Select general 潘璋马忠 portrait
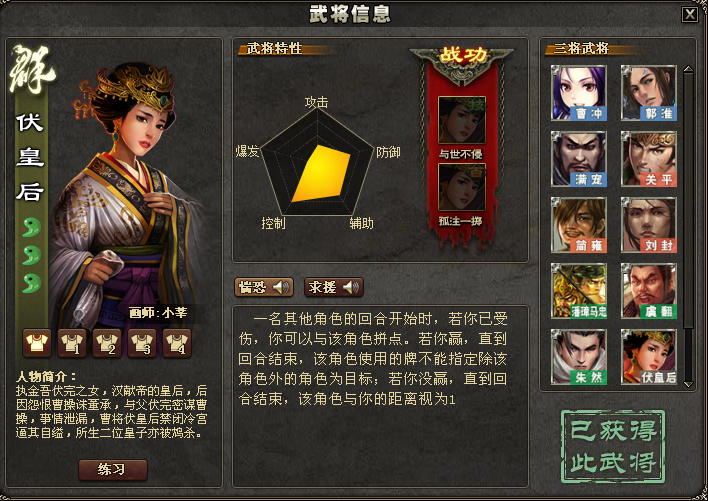The height and width of the screenshot is (501, 708). click(x=579, y=291)
